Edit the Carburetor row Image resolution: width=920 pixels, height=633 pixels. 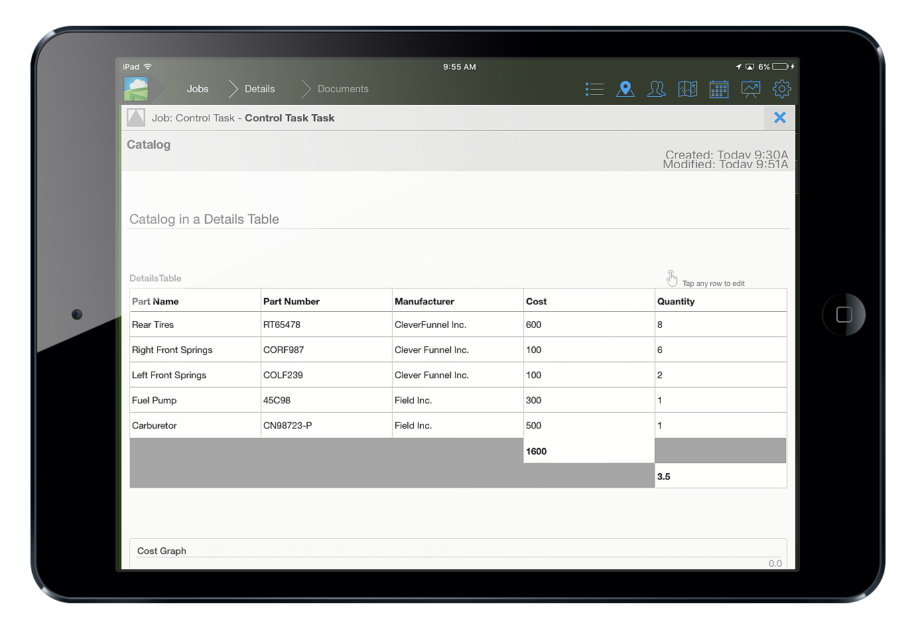pos(458,425)
